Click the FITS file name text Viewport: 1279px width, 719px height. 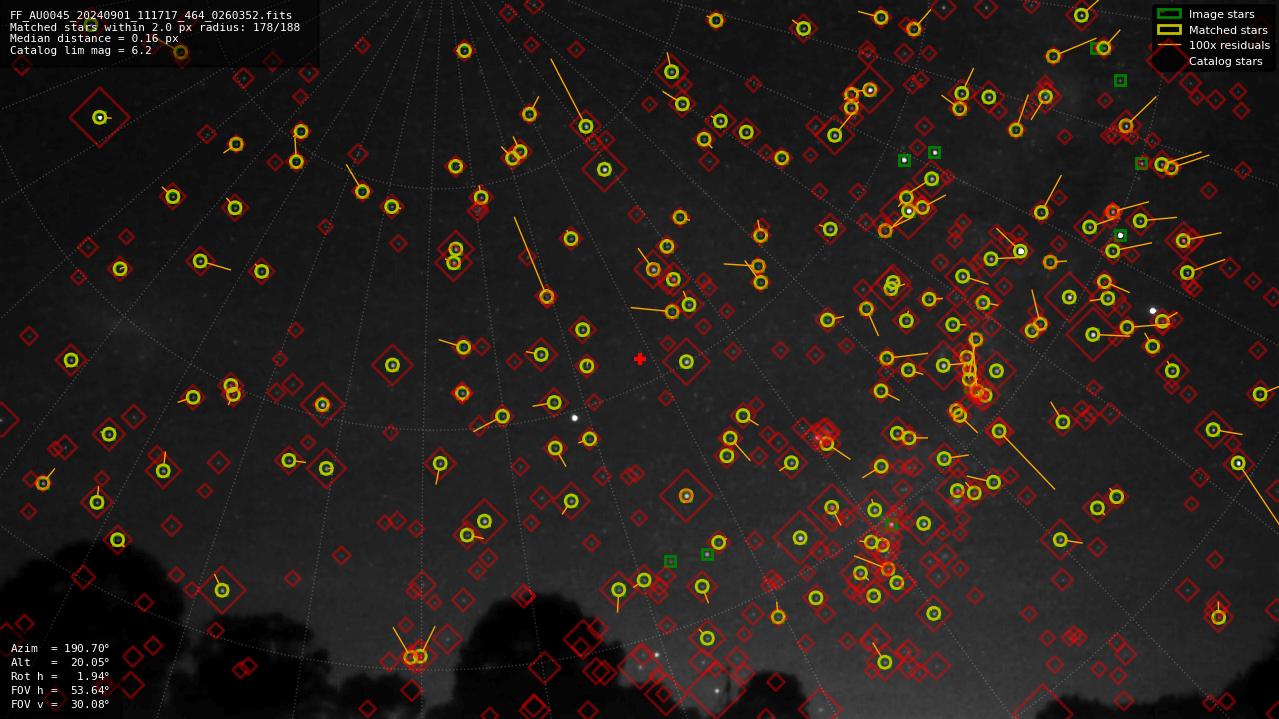[151, 15]
